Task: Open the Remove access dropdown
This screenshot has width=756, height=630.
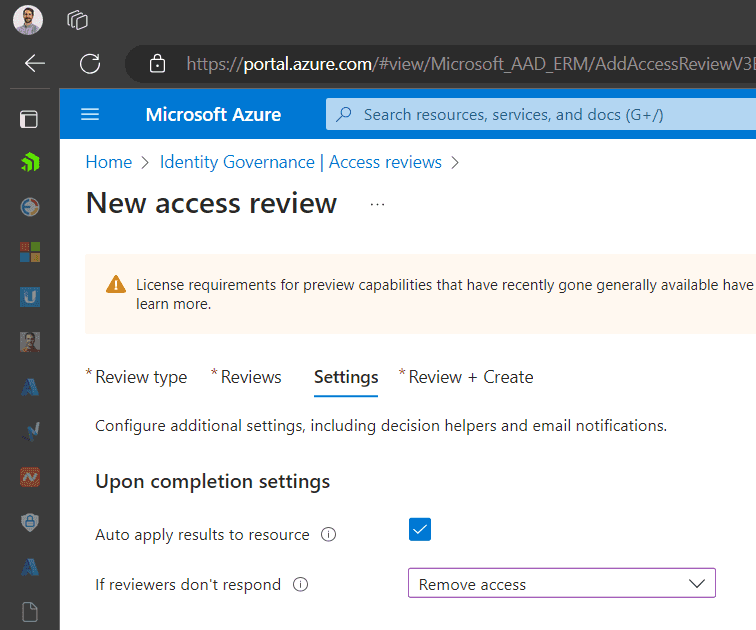Action: (561, 584)
